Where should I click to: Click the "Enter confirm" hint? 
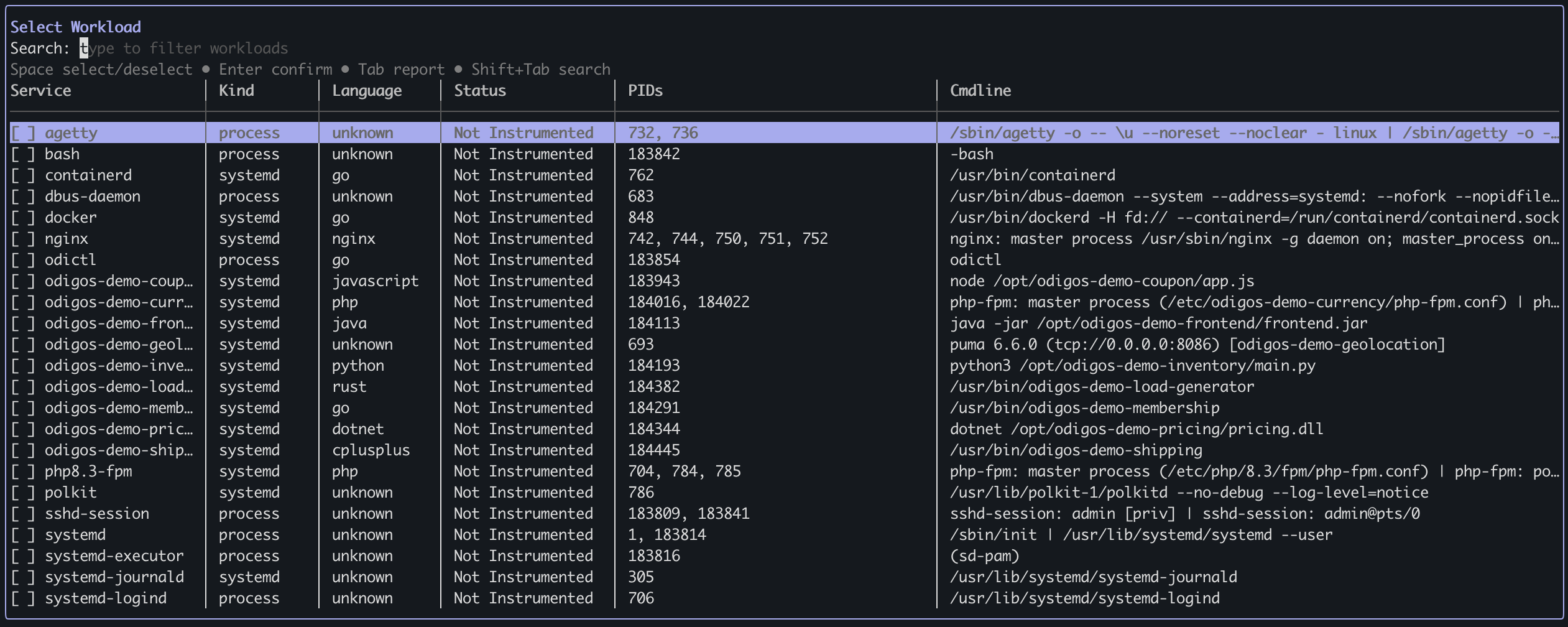pos(275,69)
